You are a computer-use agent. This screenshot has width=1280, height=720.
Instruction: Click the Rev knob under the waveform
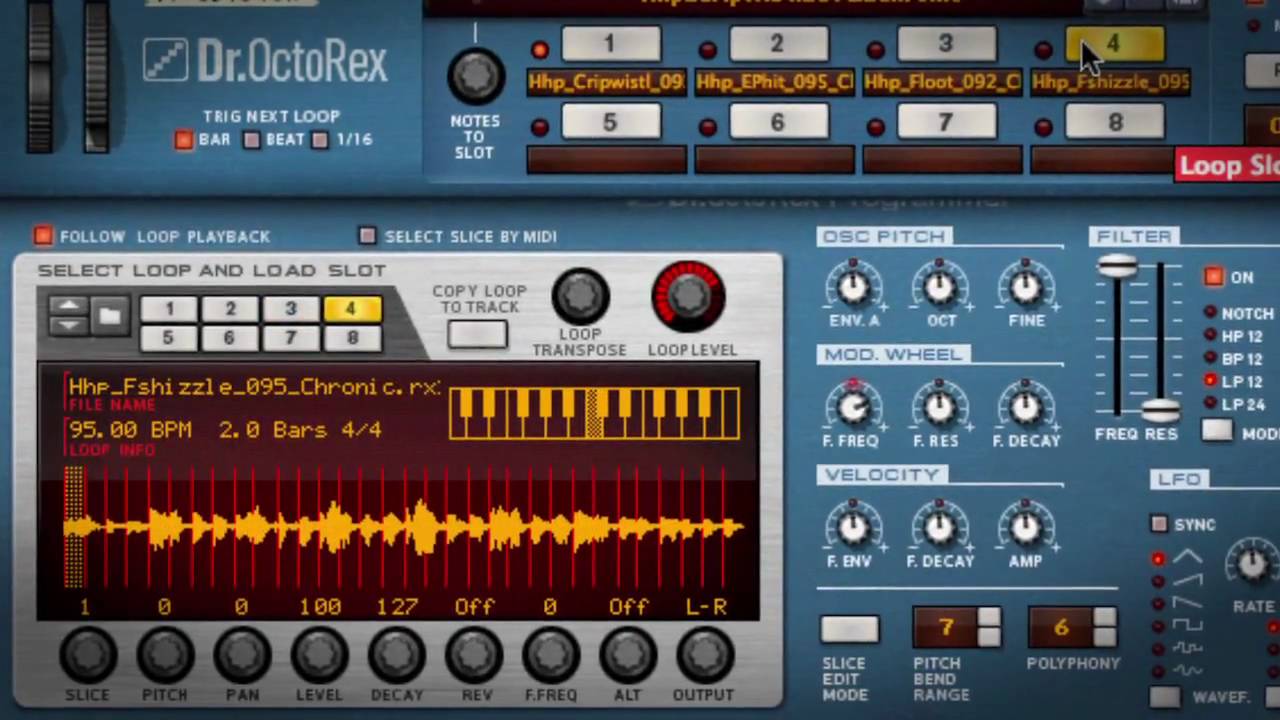[473, 655]
